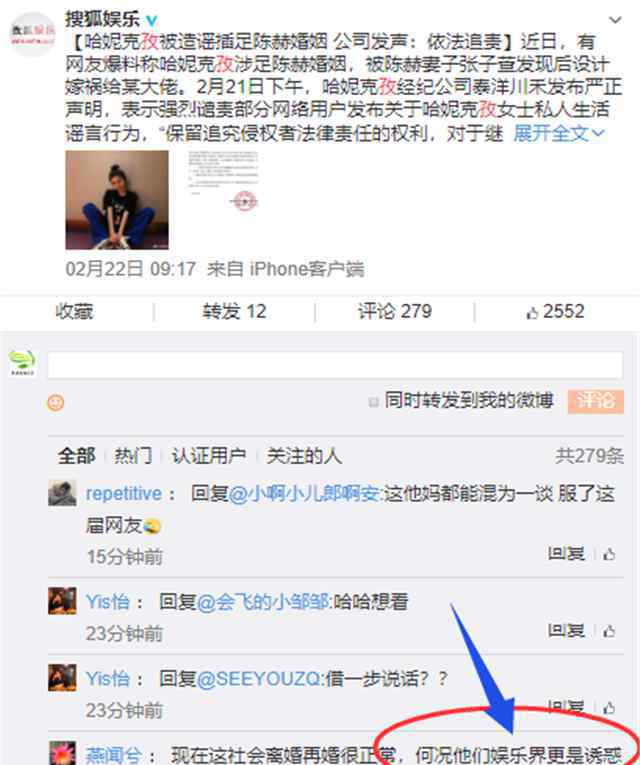This screenshot has width=640, height=765.
Task: Open the post options chevron at top right
Action: [615, 20]
